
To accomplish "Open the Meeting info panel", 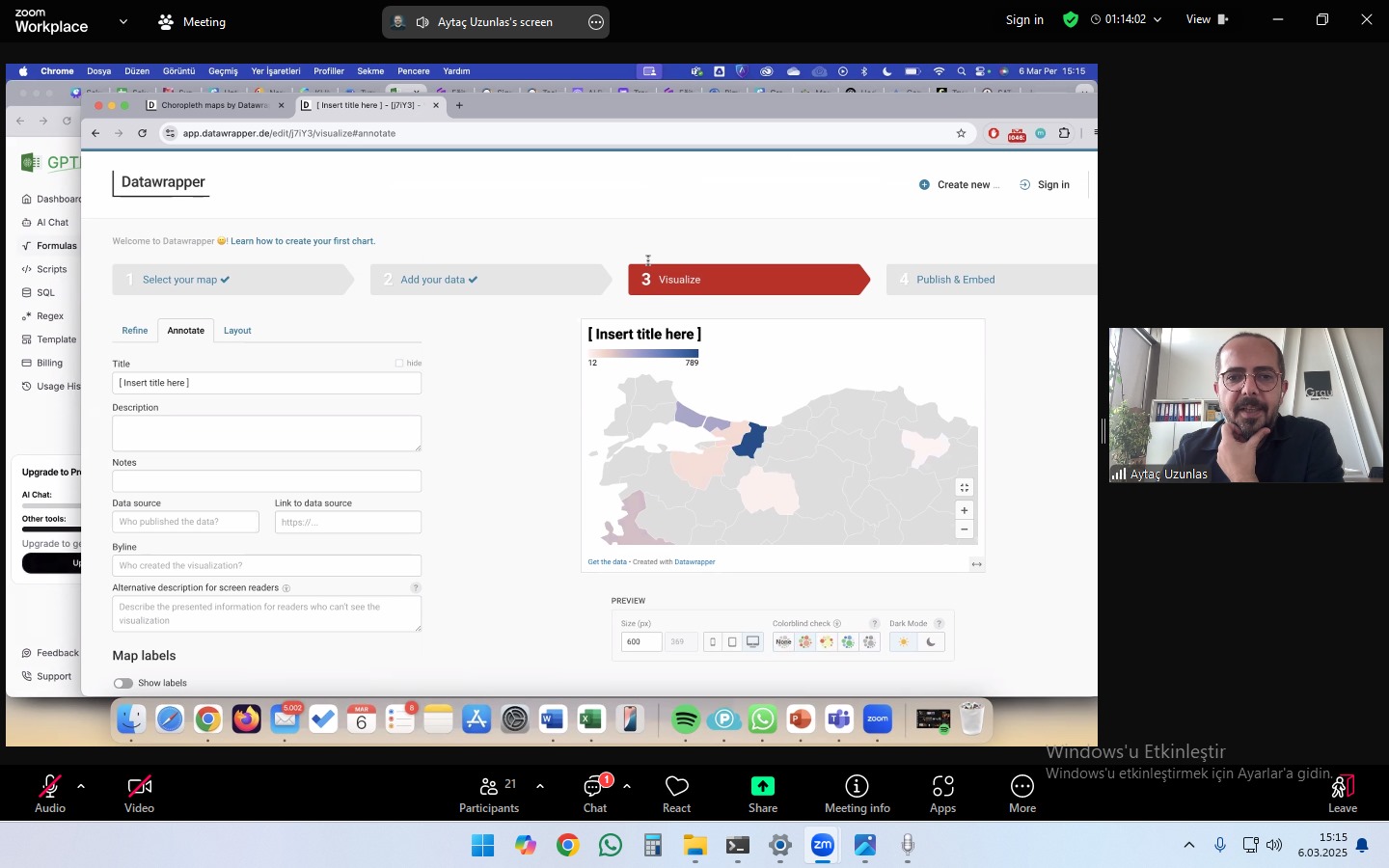I will (x=857, y=795).
